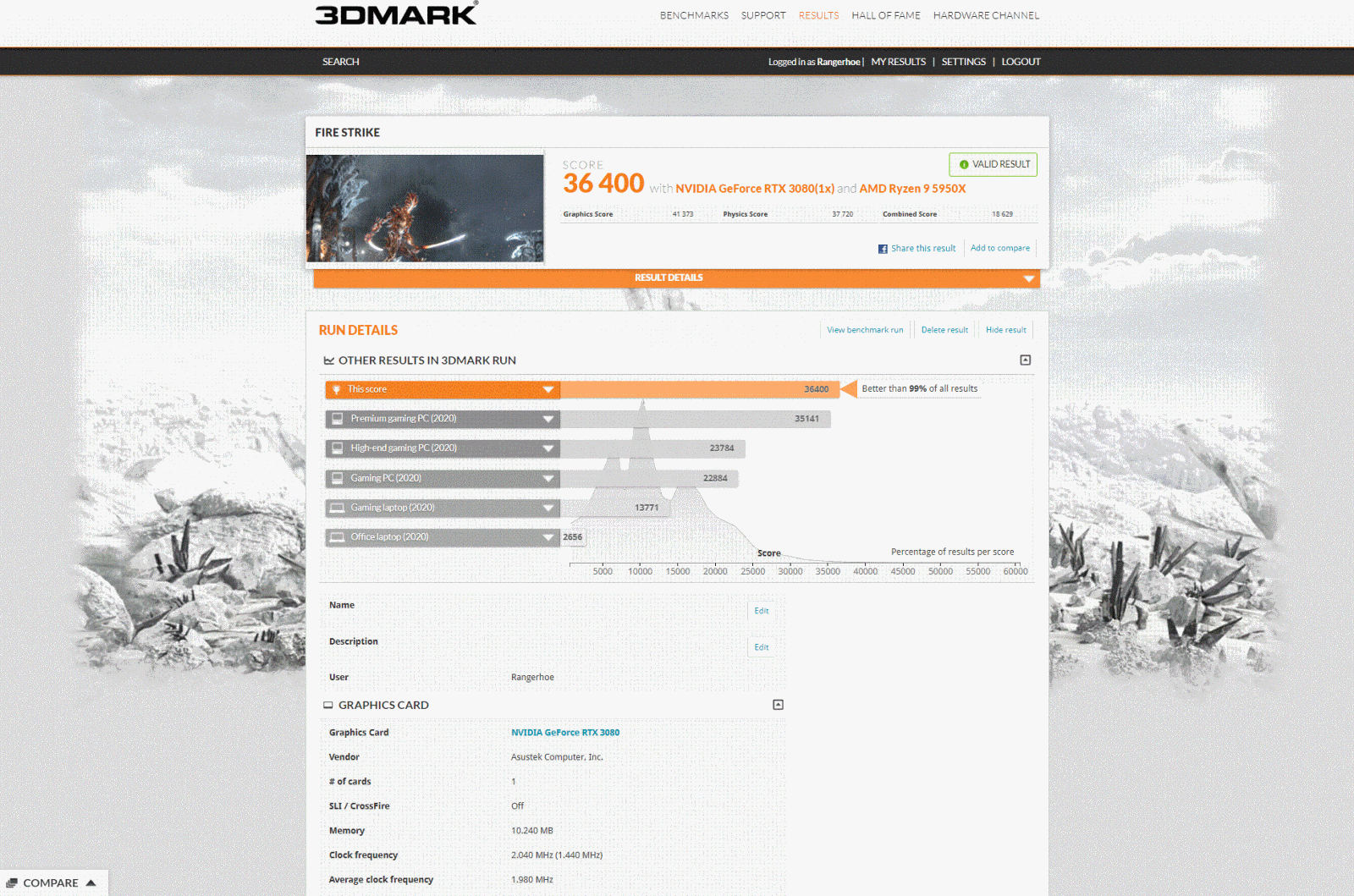
Task: Select the 2,040 MHz clock frequency value
Action: pos(557,855)
